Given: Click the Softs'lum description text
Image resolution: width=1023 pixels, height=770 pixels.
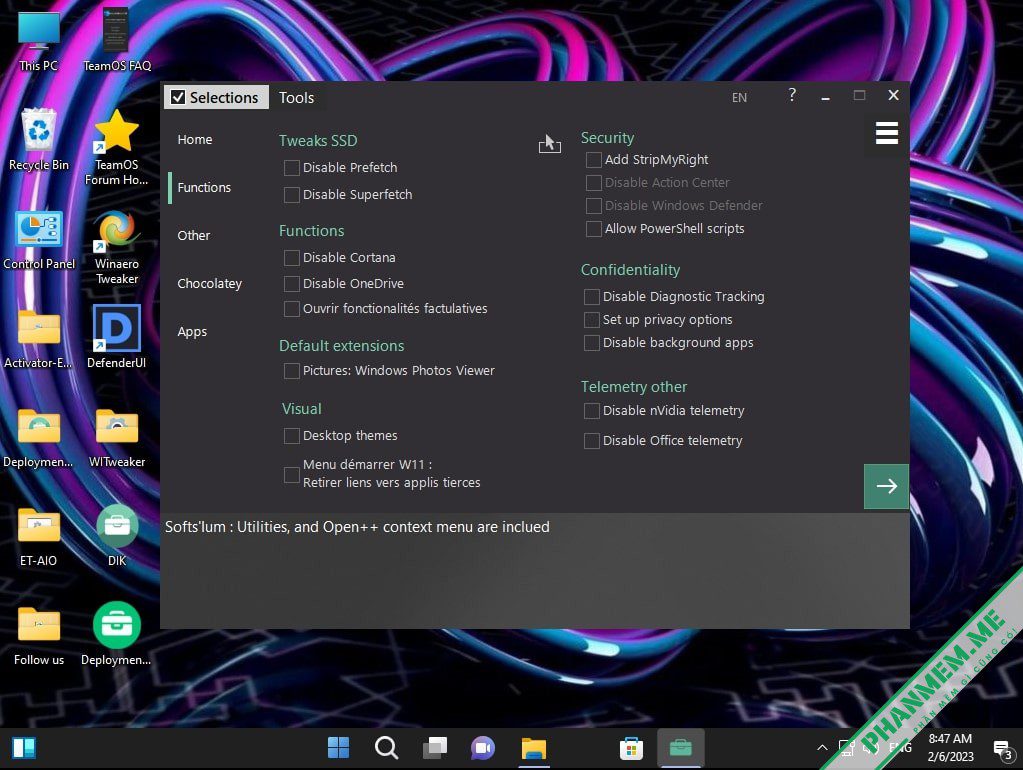Looking at the screenshot, I should 357,527.
